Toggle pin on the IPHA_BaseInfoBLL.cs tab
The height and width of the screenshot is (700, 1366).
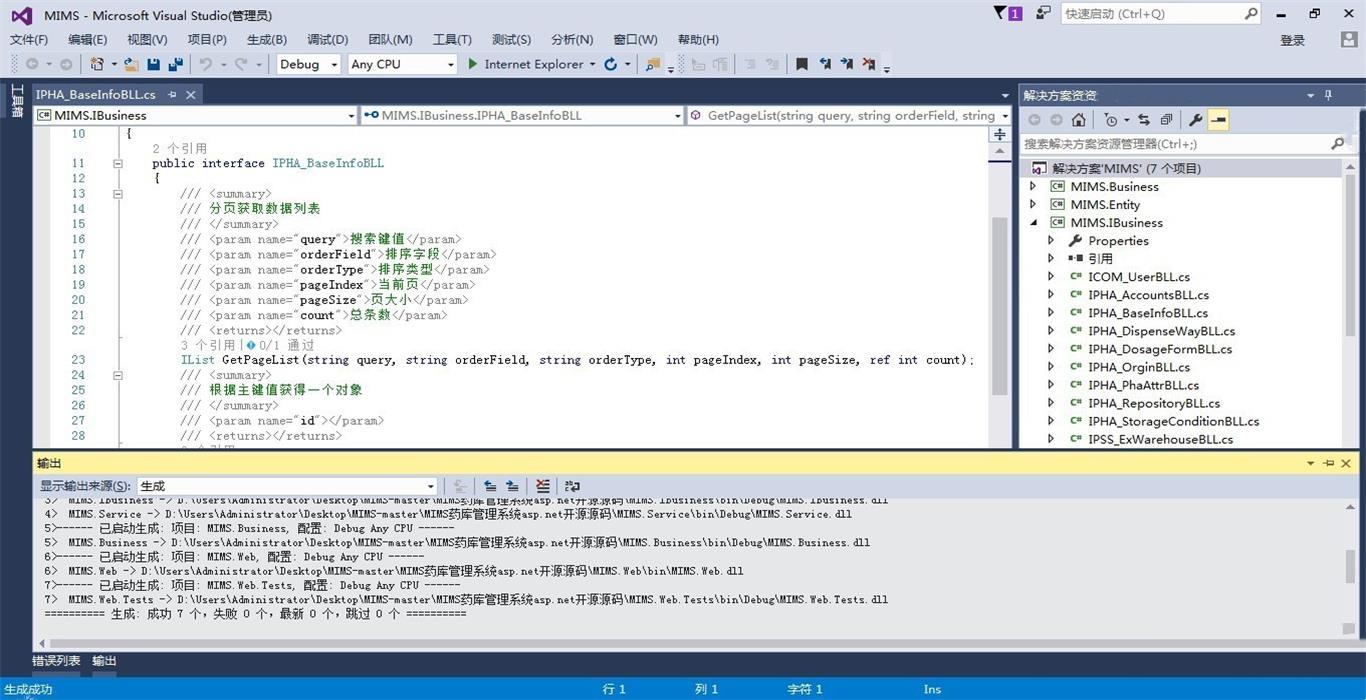(172, 94)
